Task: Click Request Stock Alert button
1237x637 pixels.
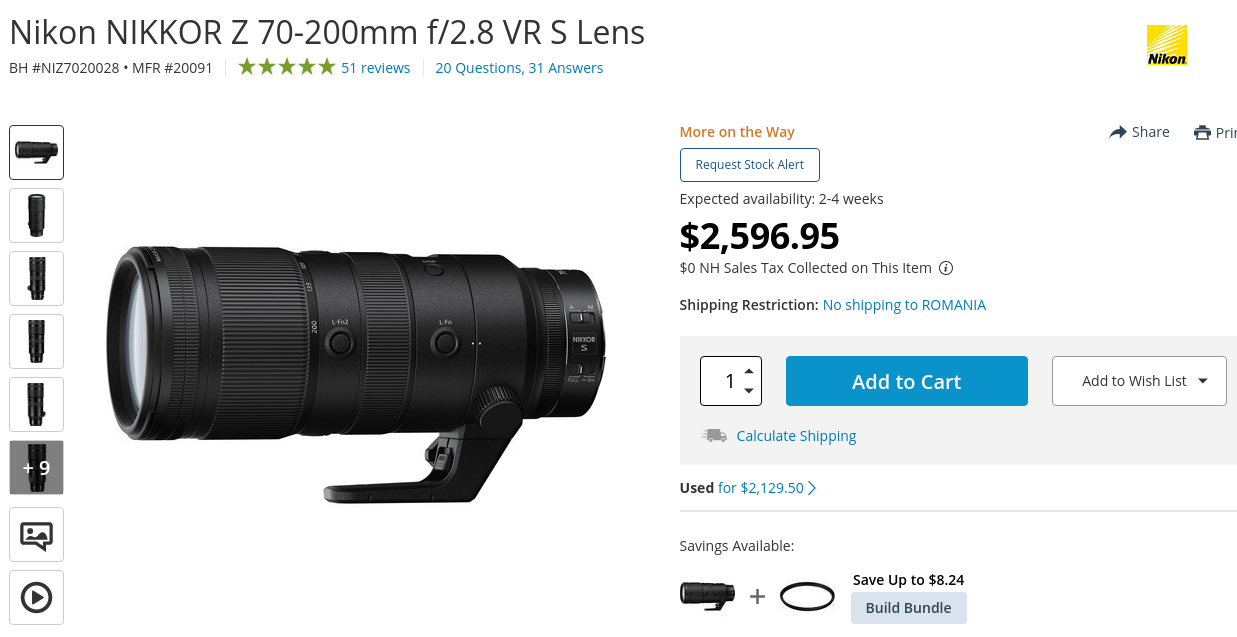Action: pos(750,165)
